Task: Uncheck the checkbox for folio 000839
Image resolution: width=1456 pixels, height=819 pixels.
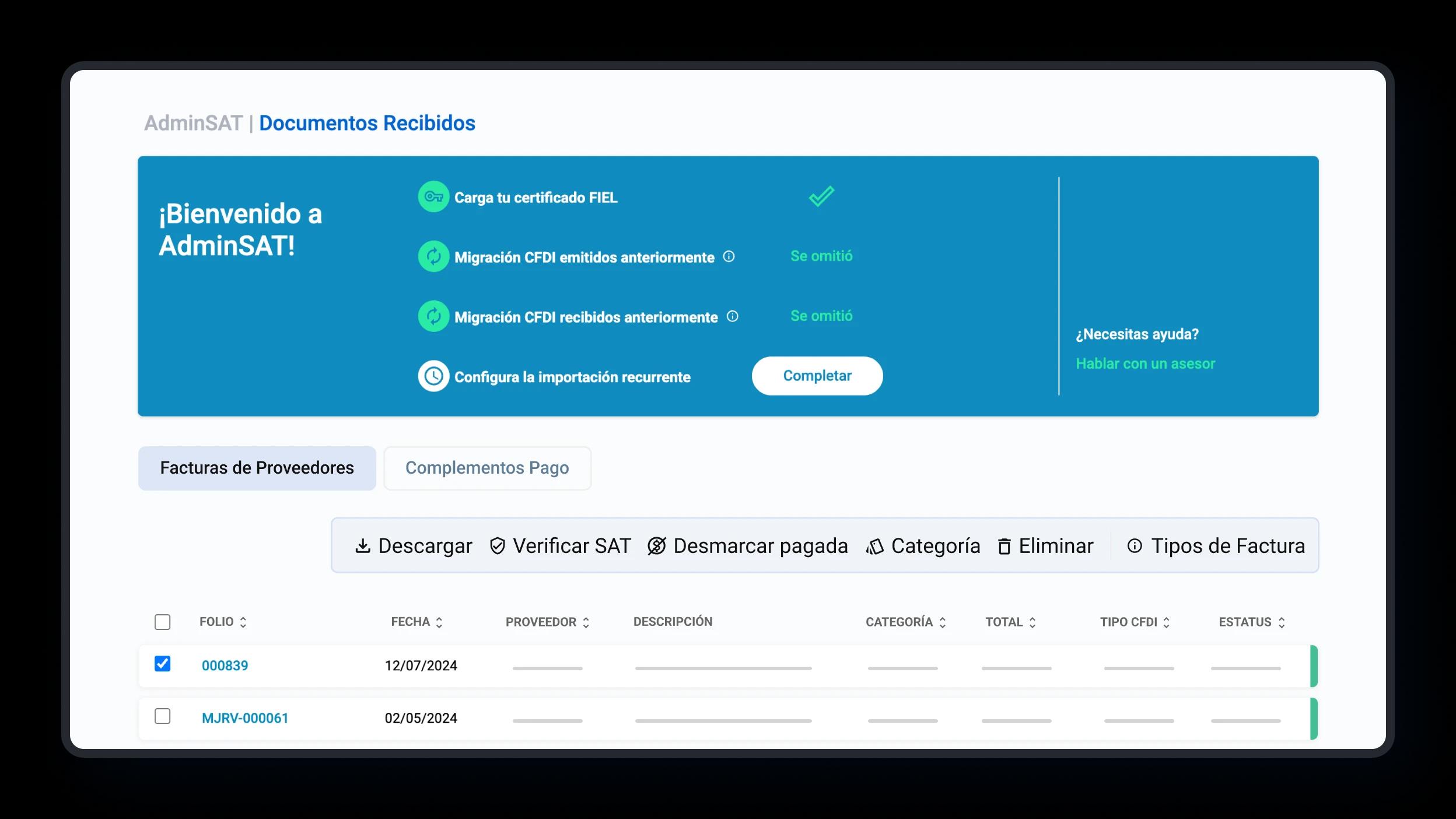Action: tap(163, 664)
